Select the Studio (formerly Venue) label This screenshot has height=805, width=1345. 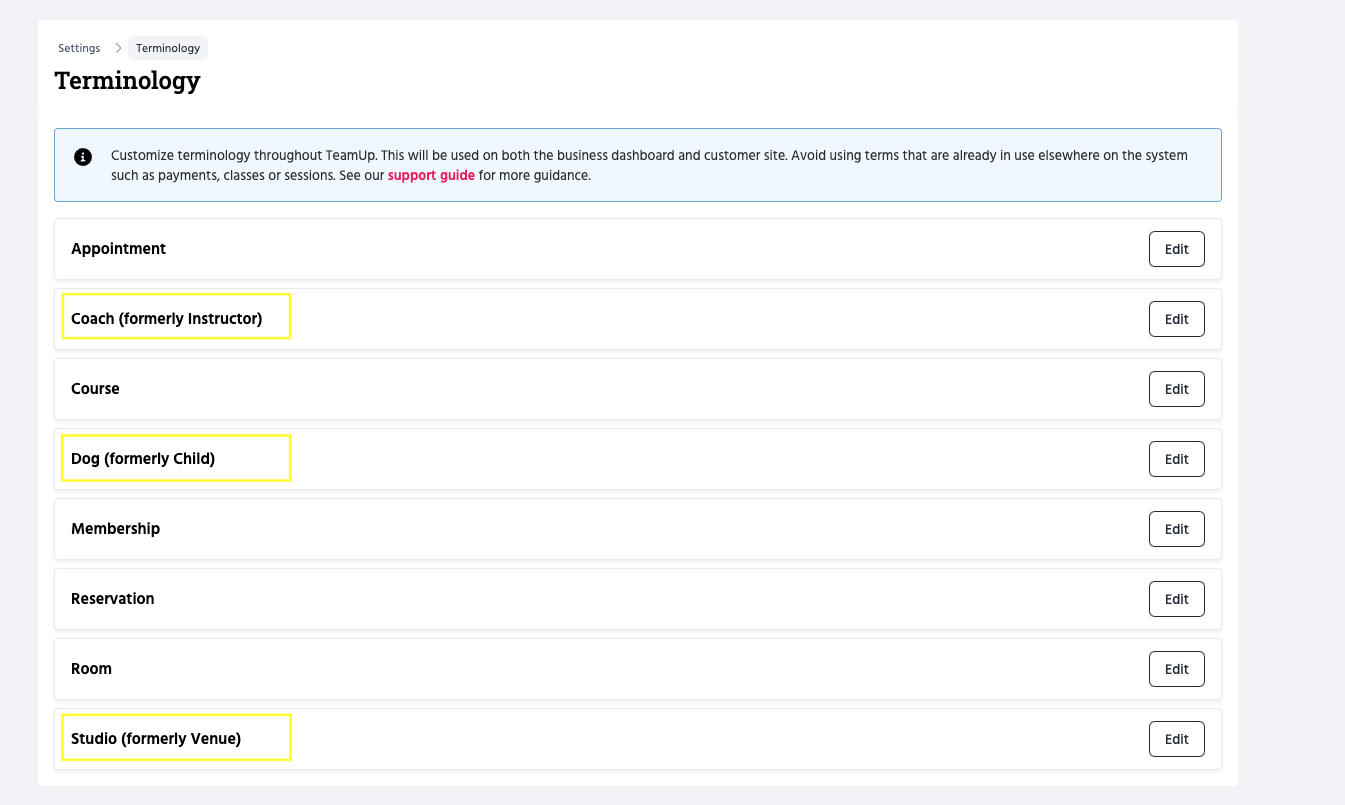(156, 739)
